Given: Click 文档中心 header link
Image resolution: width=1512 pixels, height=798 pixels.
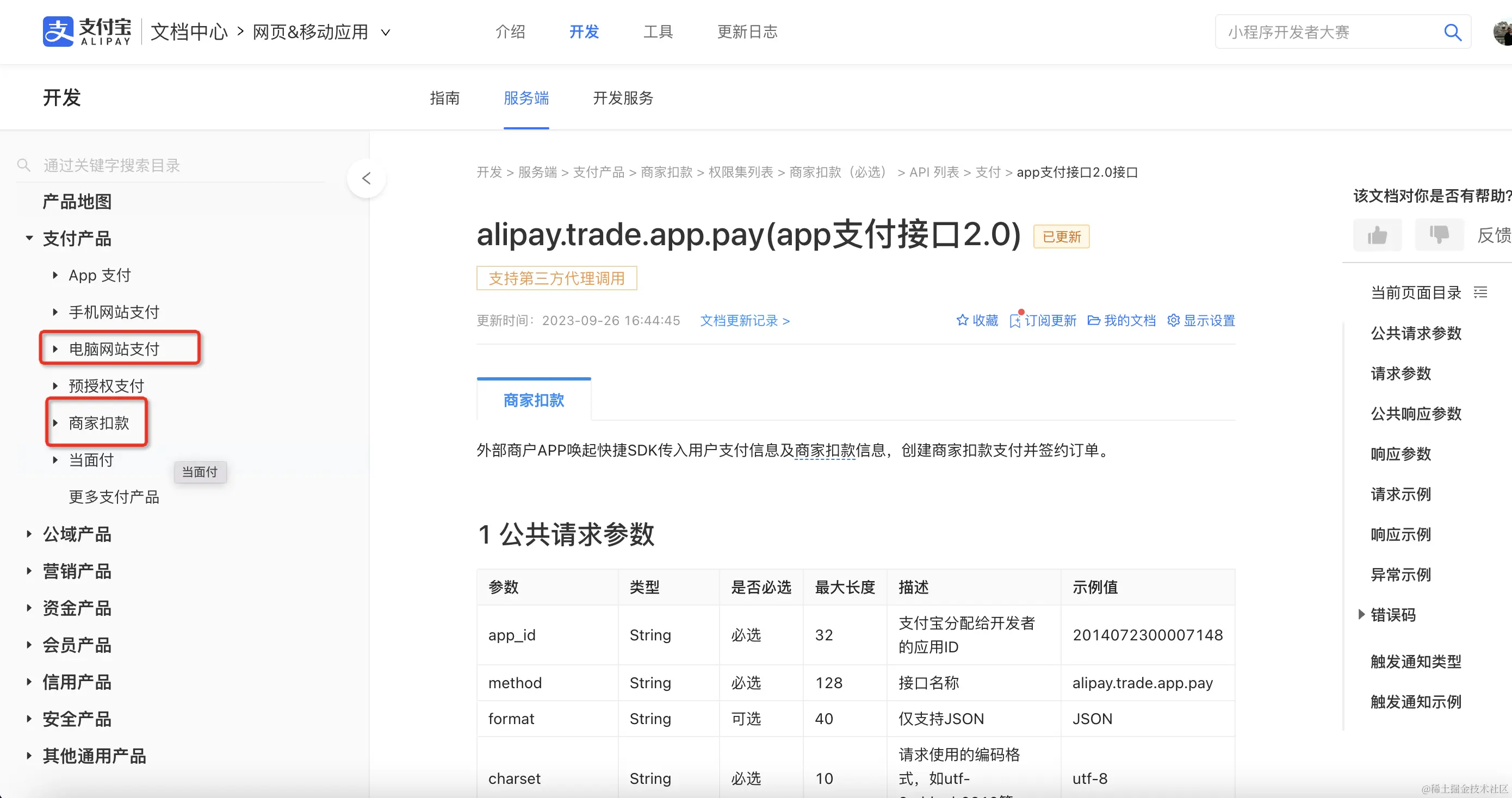Looking at the screenshot, I should click(189, 32).
